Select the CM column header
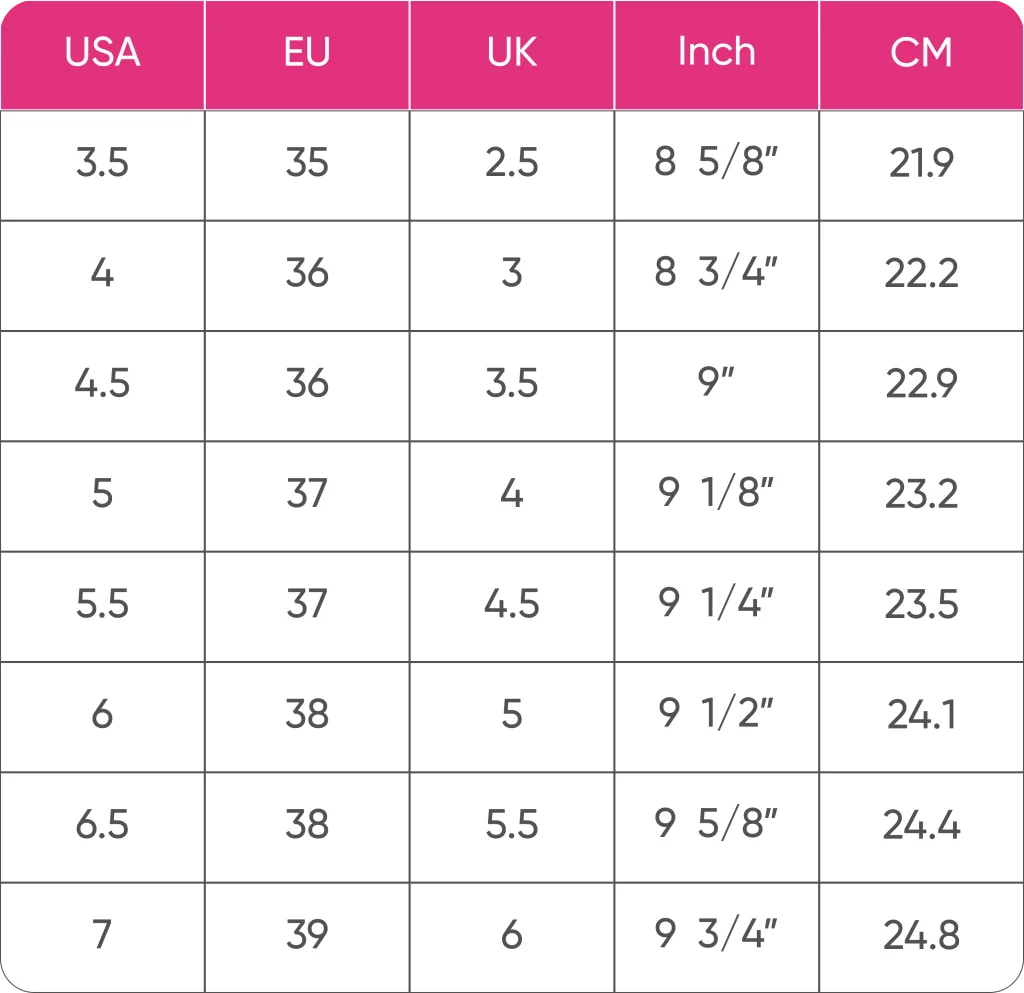1024x993 pixels. (x=921, y=53)
